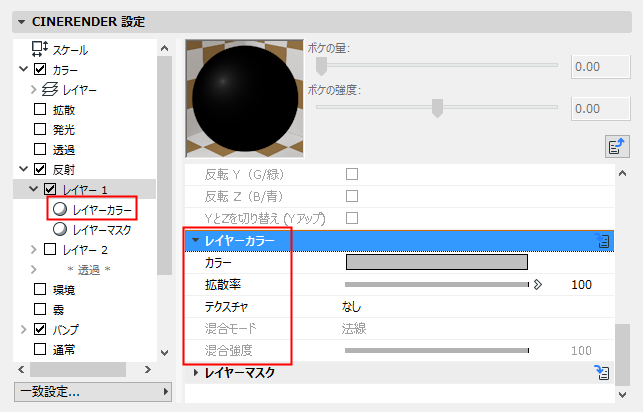The width and height of the screenshot is (643, 412).
Task: Collapse the カラー tree node
Action: 24,69
